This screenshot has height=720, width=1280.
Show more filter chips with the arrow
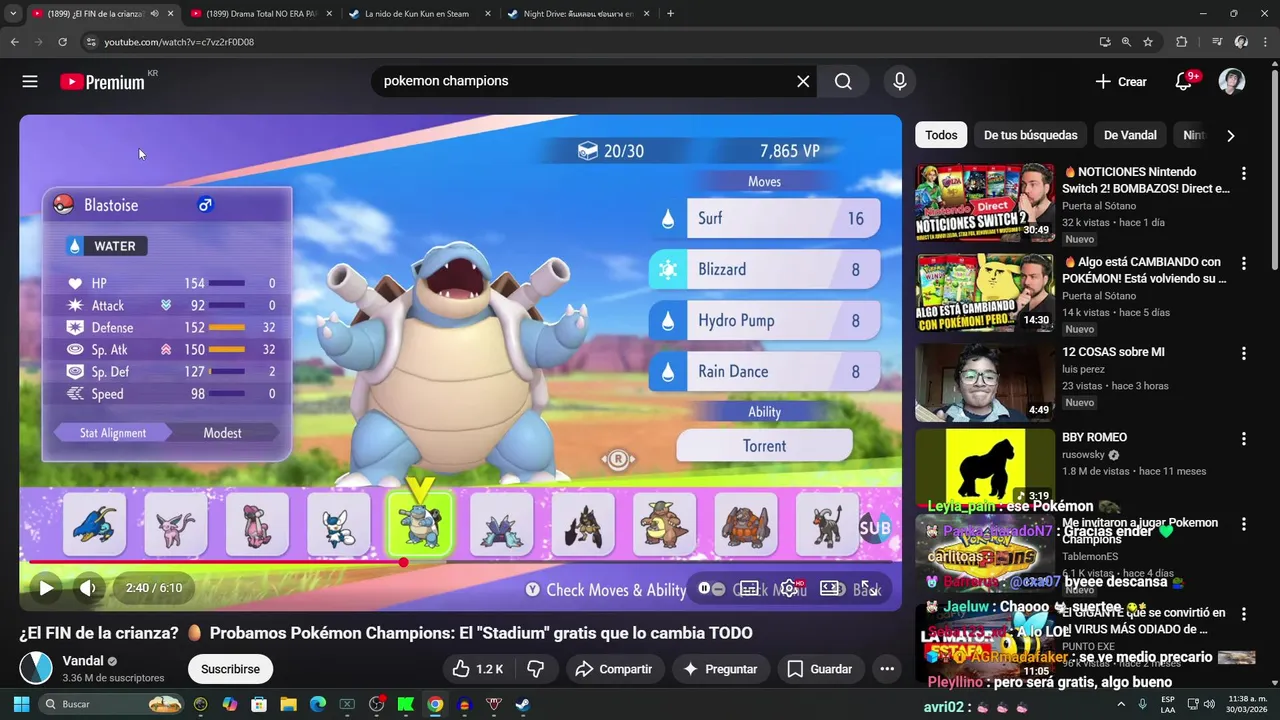pos(1231,135)
